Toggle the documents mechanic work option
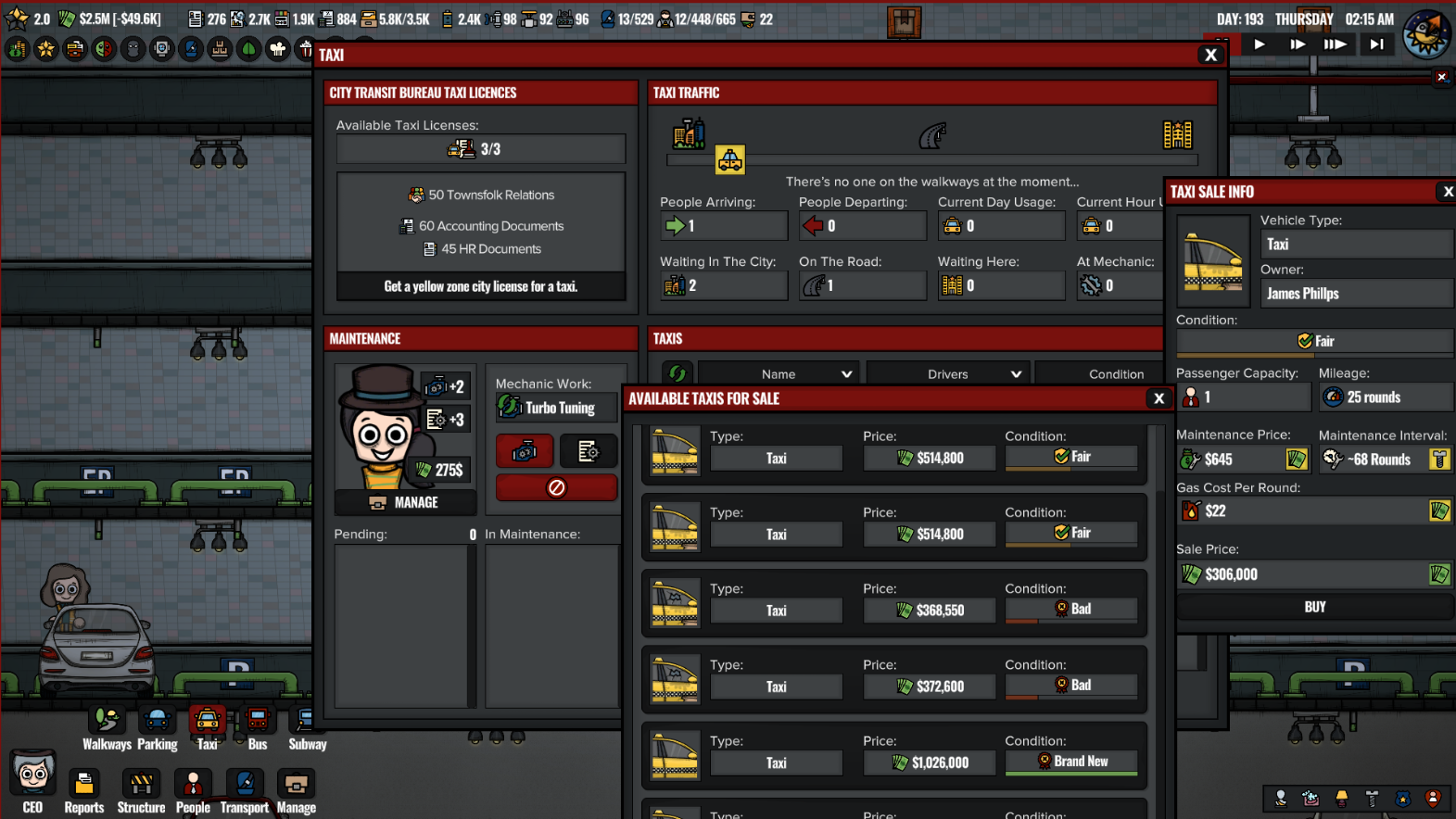Image resolution: width=1456 pixels, height=819 pixels. click(x=588, y=451)
